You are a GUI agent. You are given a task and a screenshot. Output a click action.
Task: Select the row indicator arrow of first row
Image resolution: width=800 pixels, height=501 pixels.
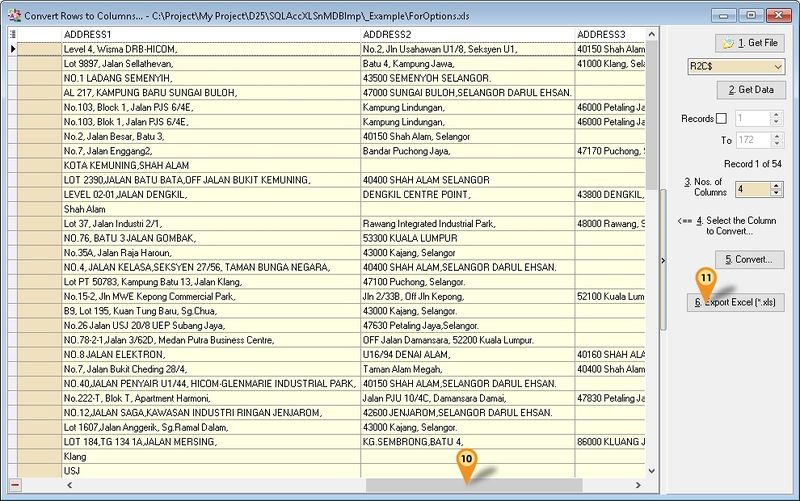click(13, 48)
